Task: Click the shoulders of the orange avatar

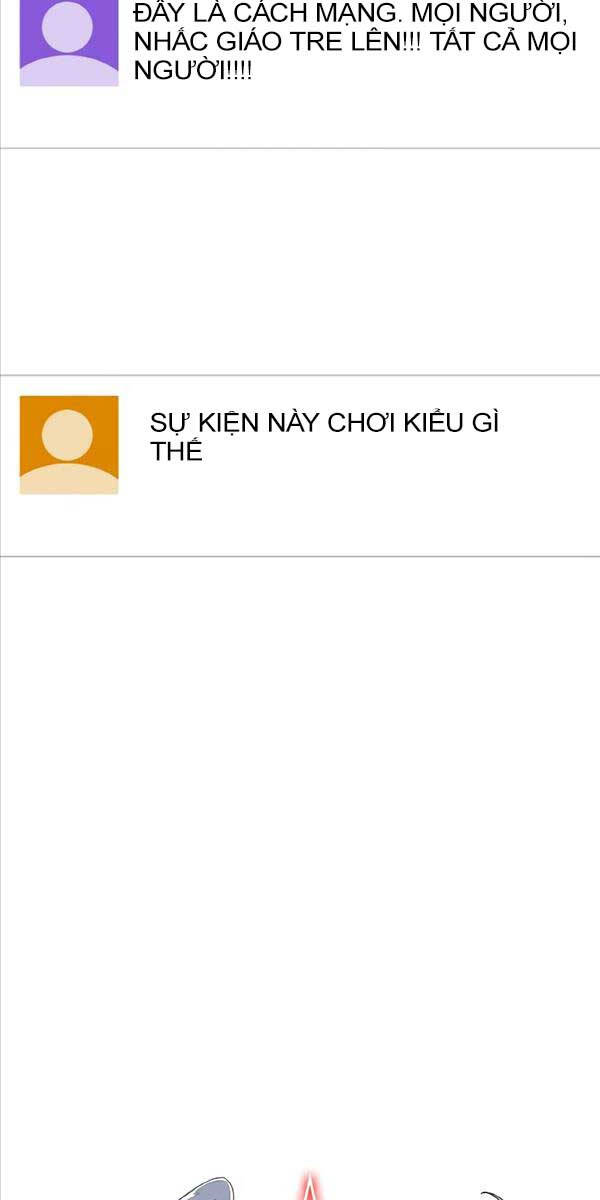Action: [69, 478]
